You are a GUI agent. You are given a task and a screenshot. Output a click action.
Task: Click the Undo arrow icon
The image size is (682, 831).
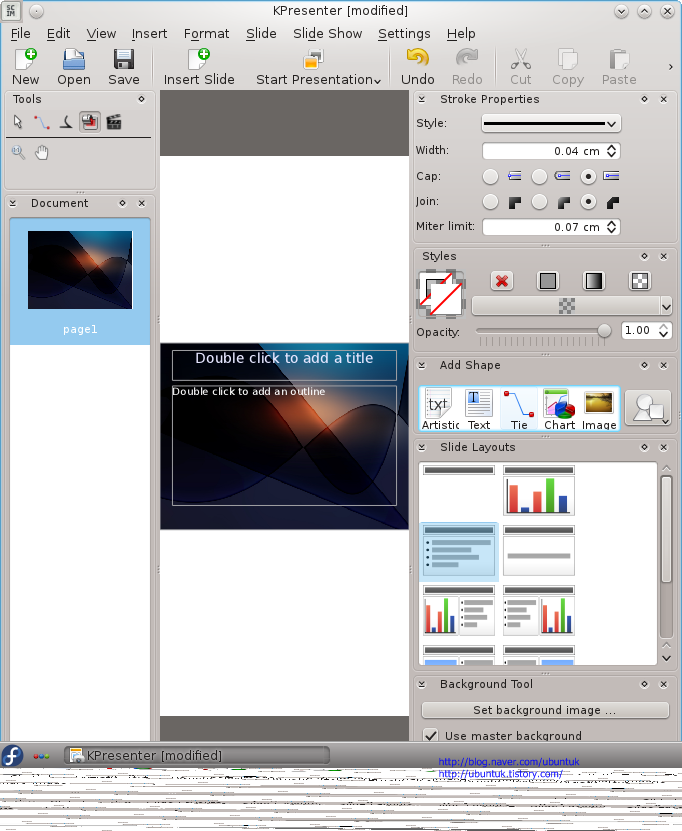418,58
